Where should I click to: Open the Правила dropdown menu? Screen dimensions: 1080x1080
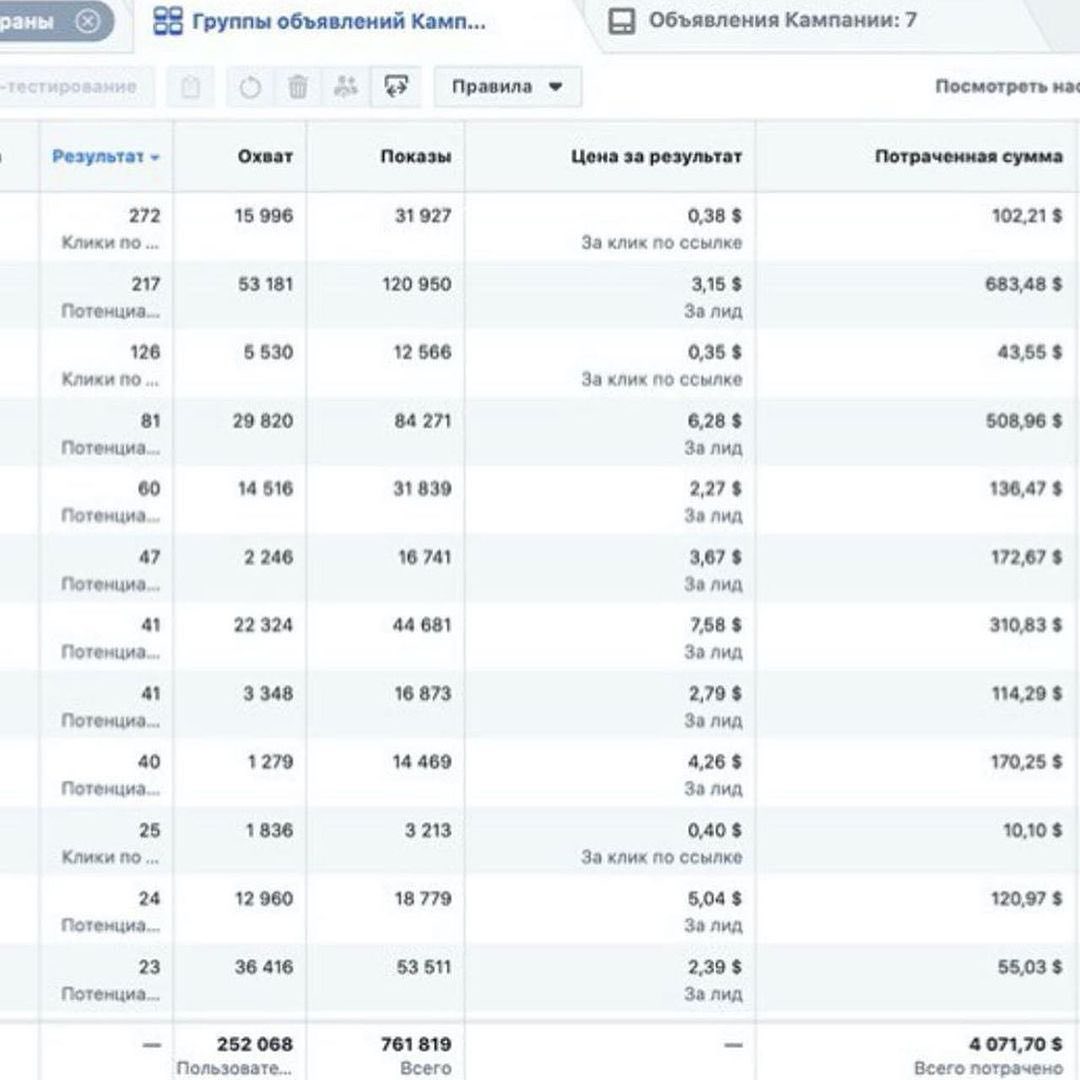(507, 87)
